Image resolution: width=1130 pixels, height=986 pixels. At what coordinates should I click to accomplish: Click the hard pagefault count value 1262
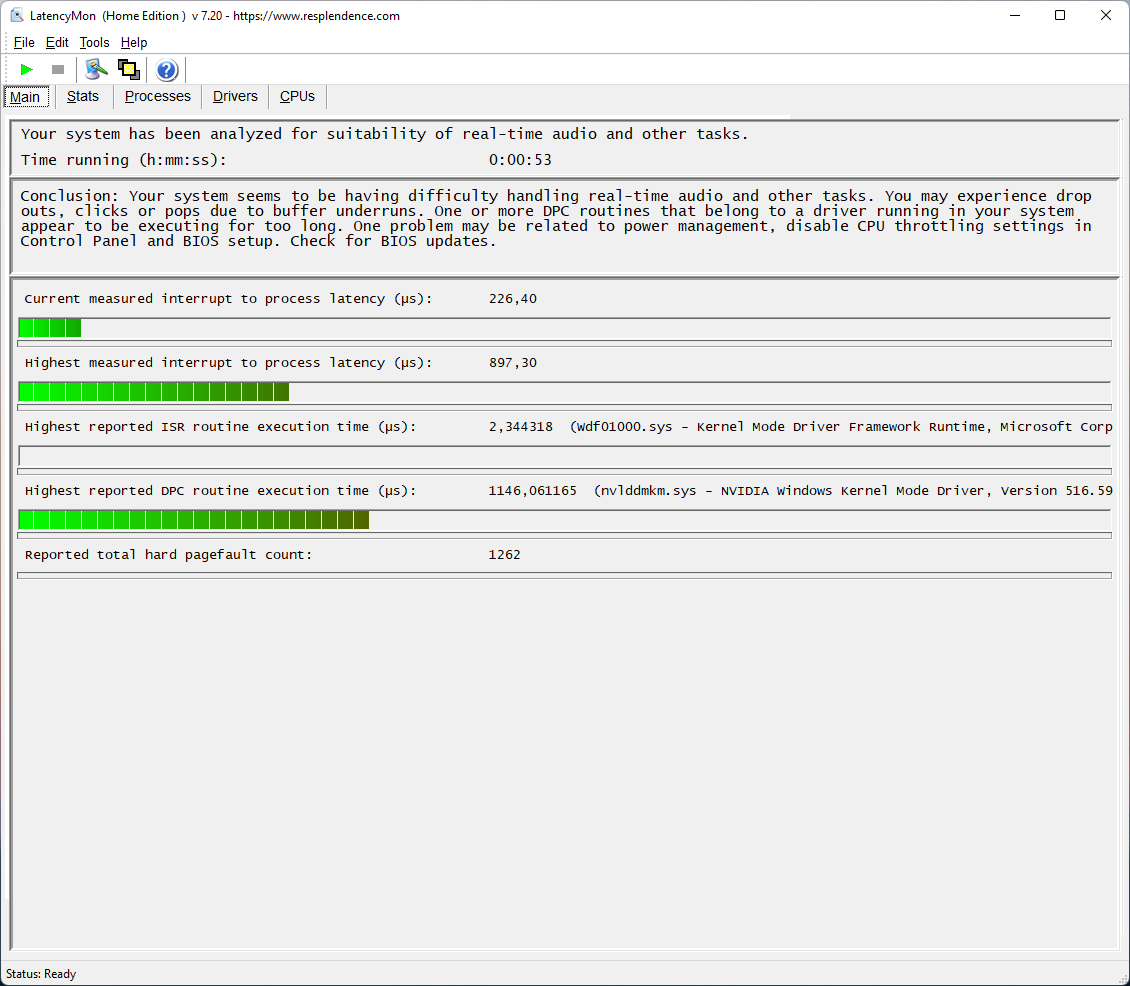504,555
